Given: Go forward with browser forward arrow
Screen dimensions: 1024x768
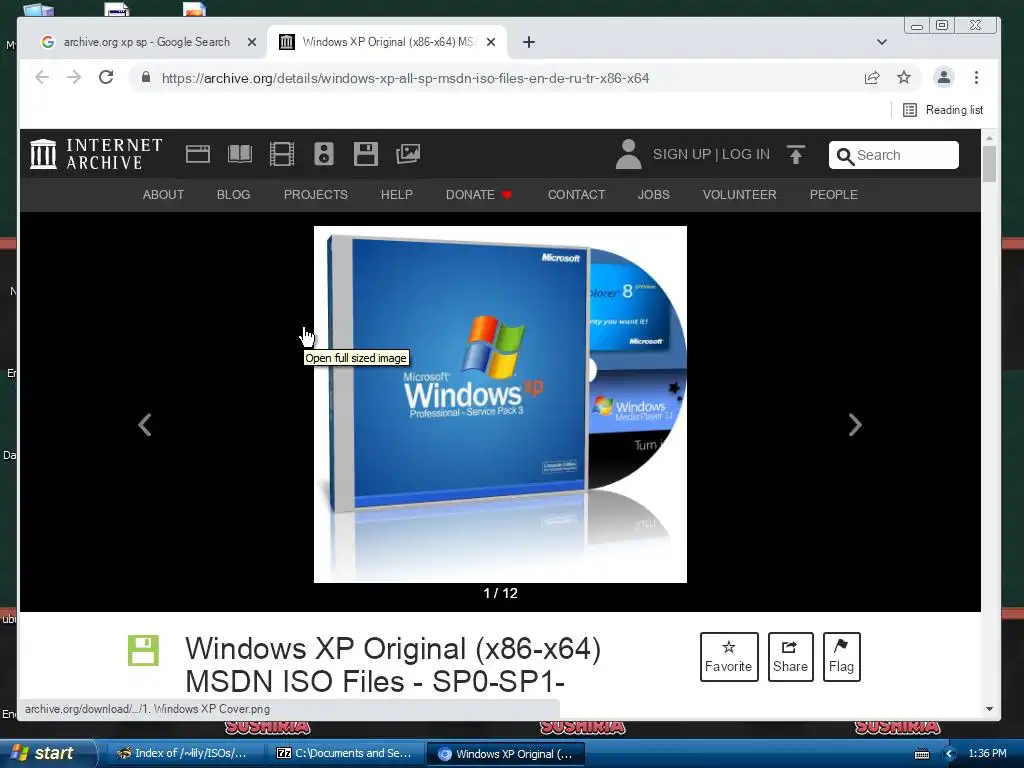Looking at the screenshot, I should click(x=74, y=78).
